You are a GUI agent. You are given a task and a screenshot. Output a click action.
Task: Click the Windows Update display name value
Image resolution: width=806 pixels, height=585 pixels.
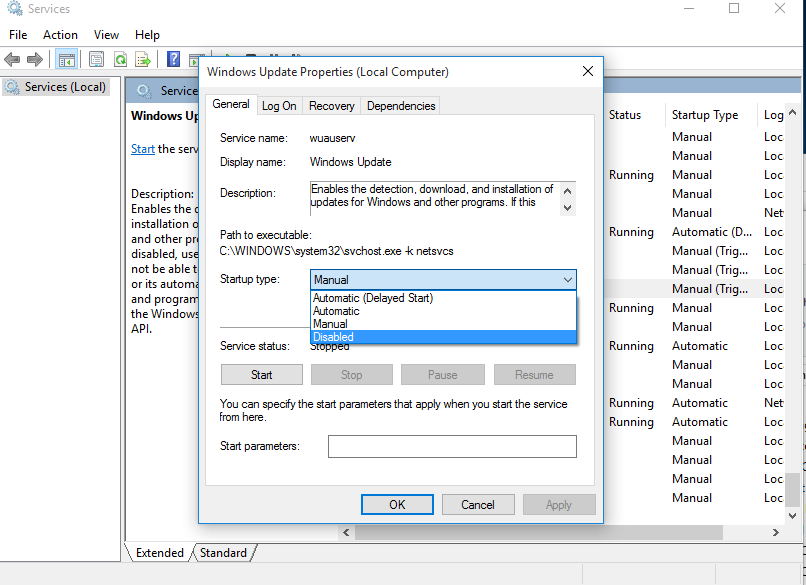[351, 162]
